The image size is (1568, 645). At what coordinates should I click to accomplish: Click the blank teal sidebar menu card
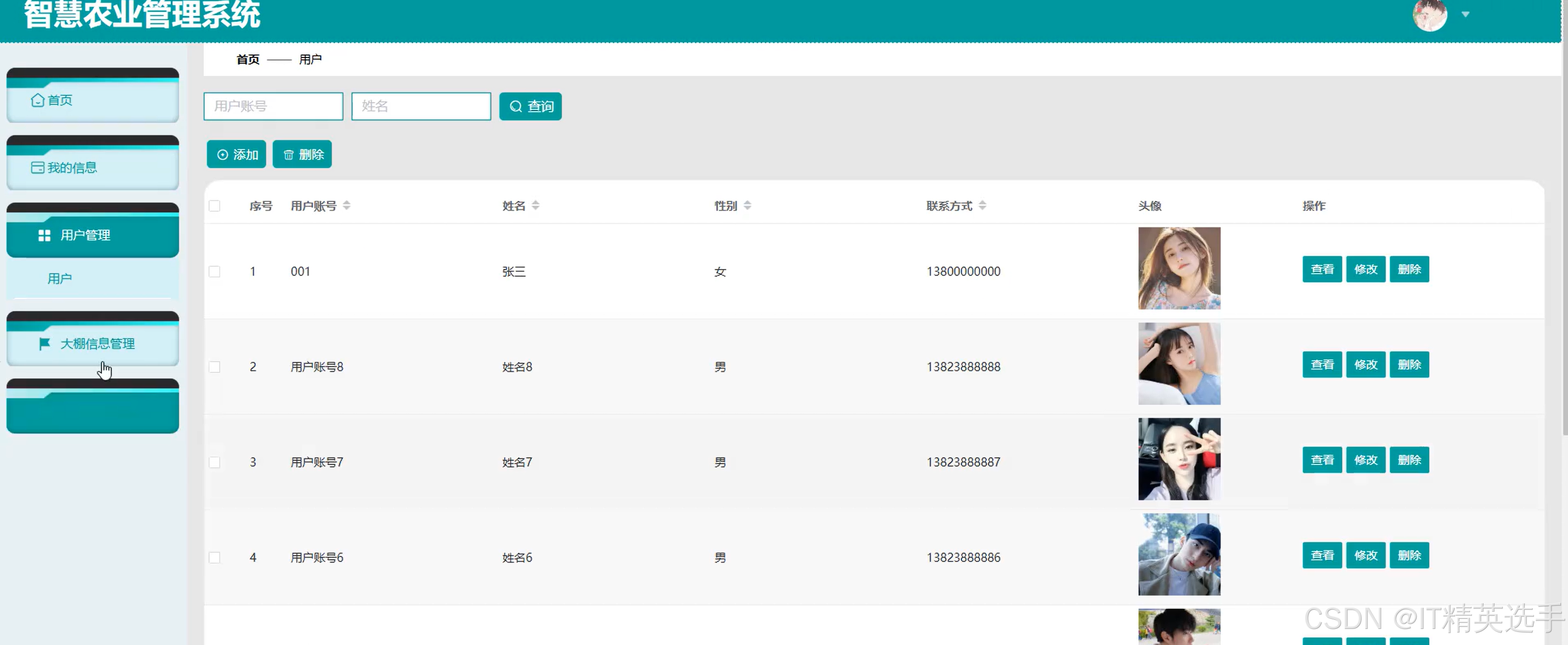click(93, 407)
